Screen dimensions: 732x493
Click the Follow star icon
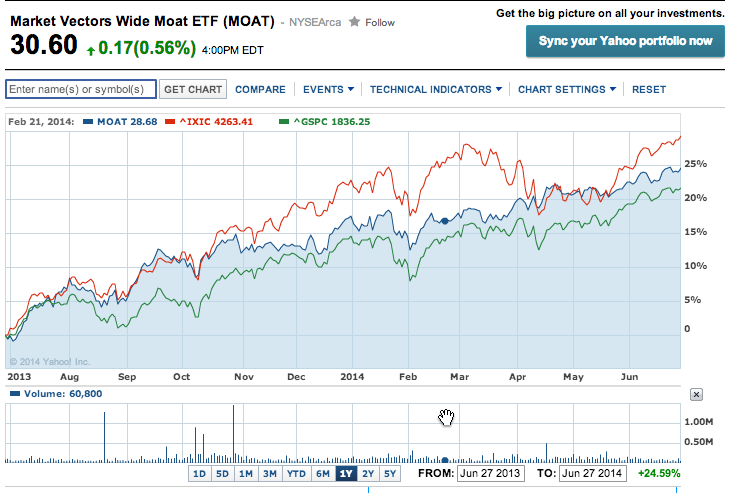[354, 21]
